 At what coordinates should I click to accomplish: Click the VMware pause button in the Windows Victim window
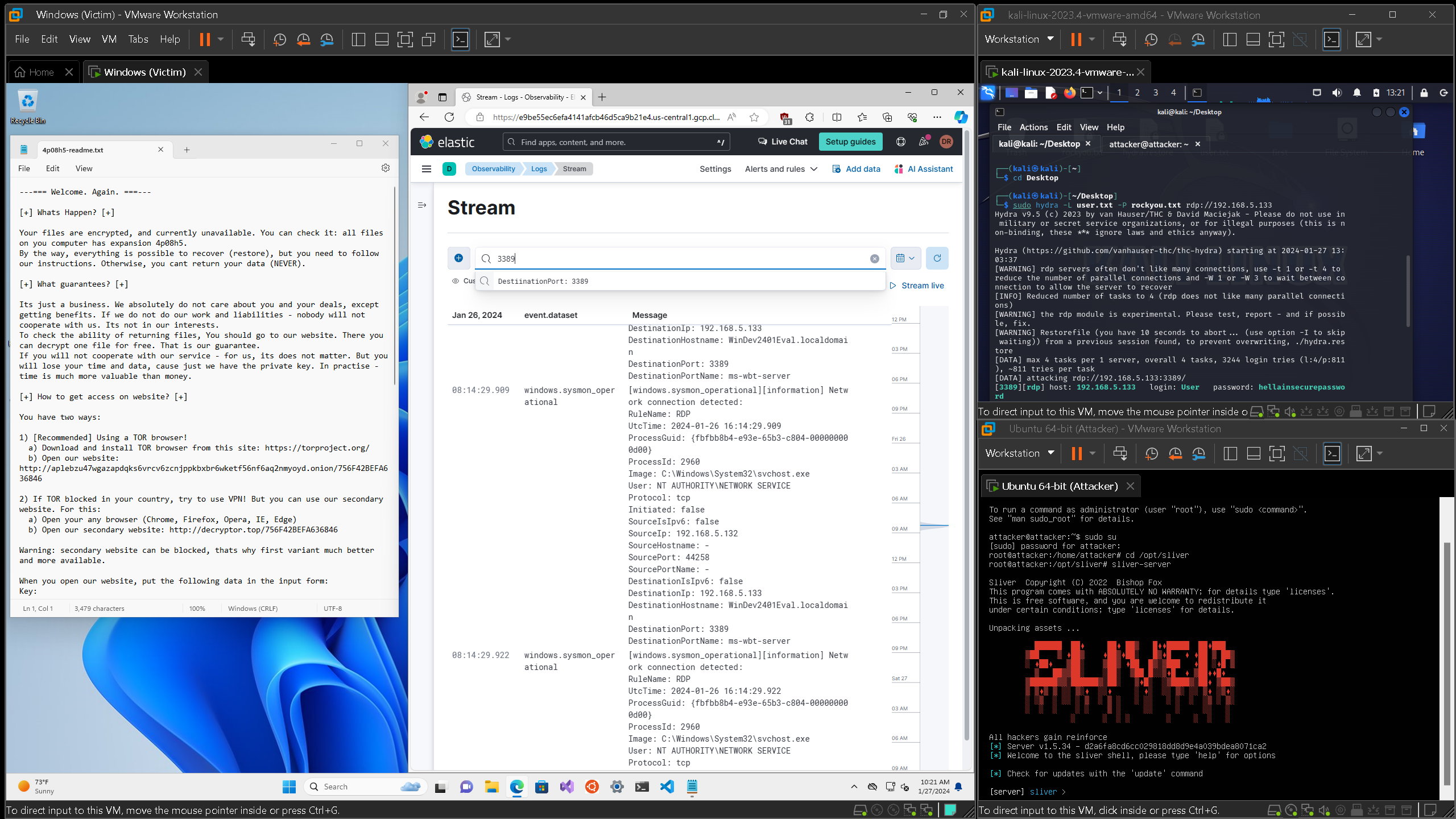click(x=205, y=39)
